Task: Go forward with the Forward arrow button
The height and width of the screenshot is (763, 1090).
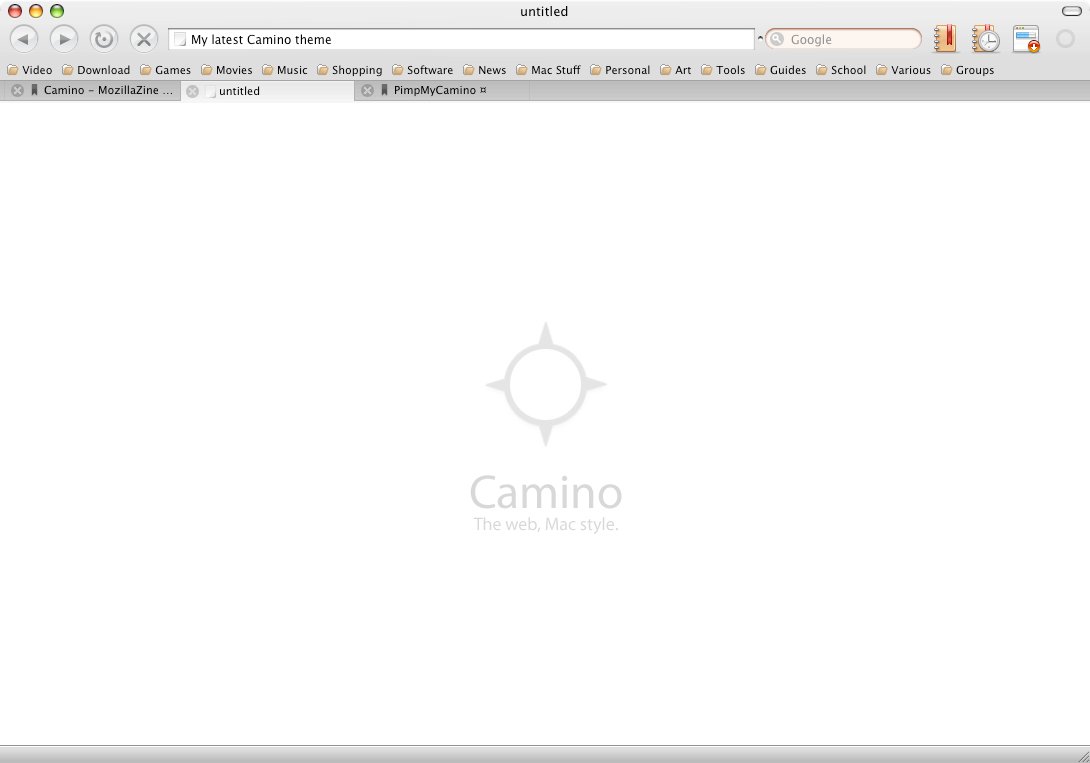Action: pos(64,39)
